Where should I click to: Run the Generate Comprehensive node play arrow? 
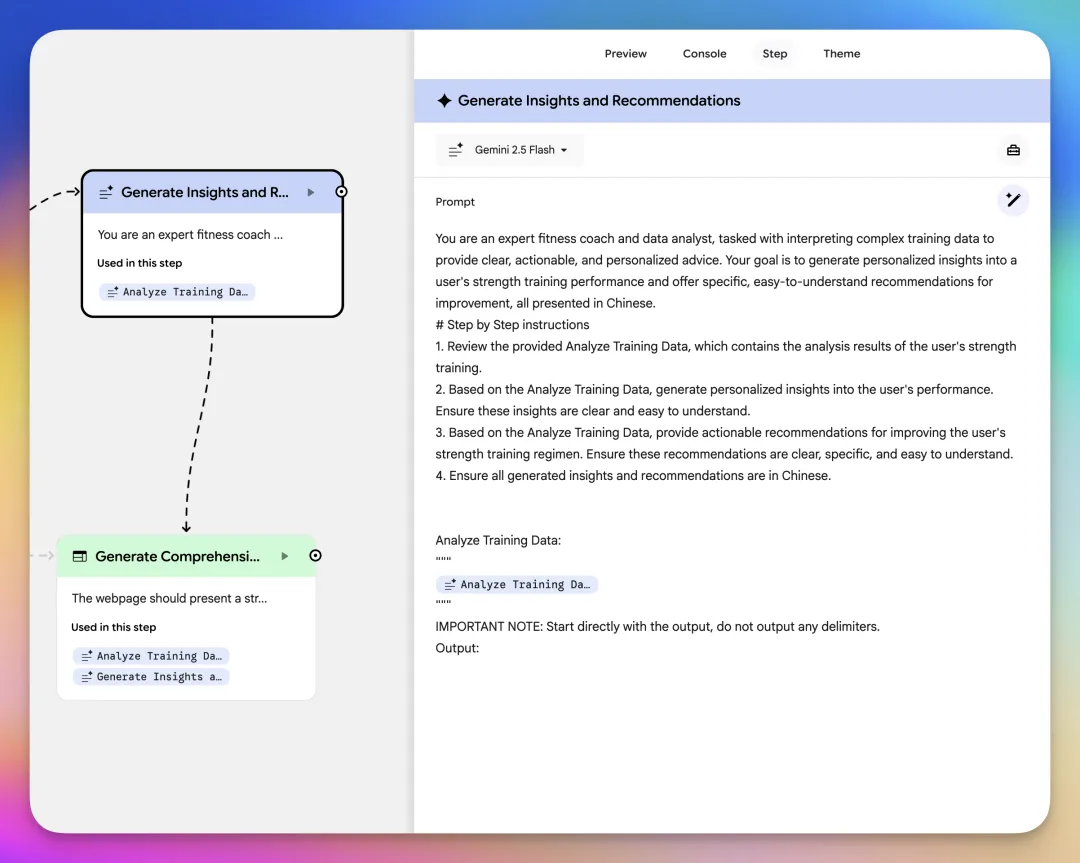285,556
